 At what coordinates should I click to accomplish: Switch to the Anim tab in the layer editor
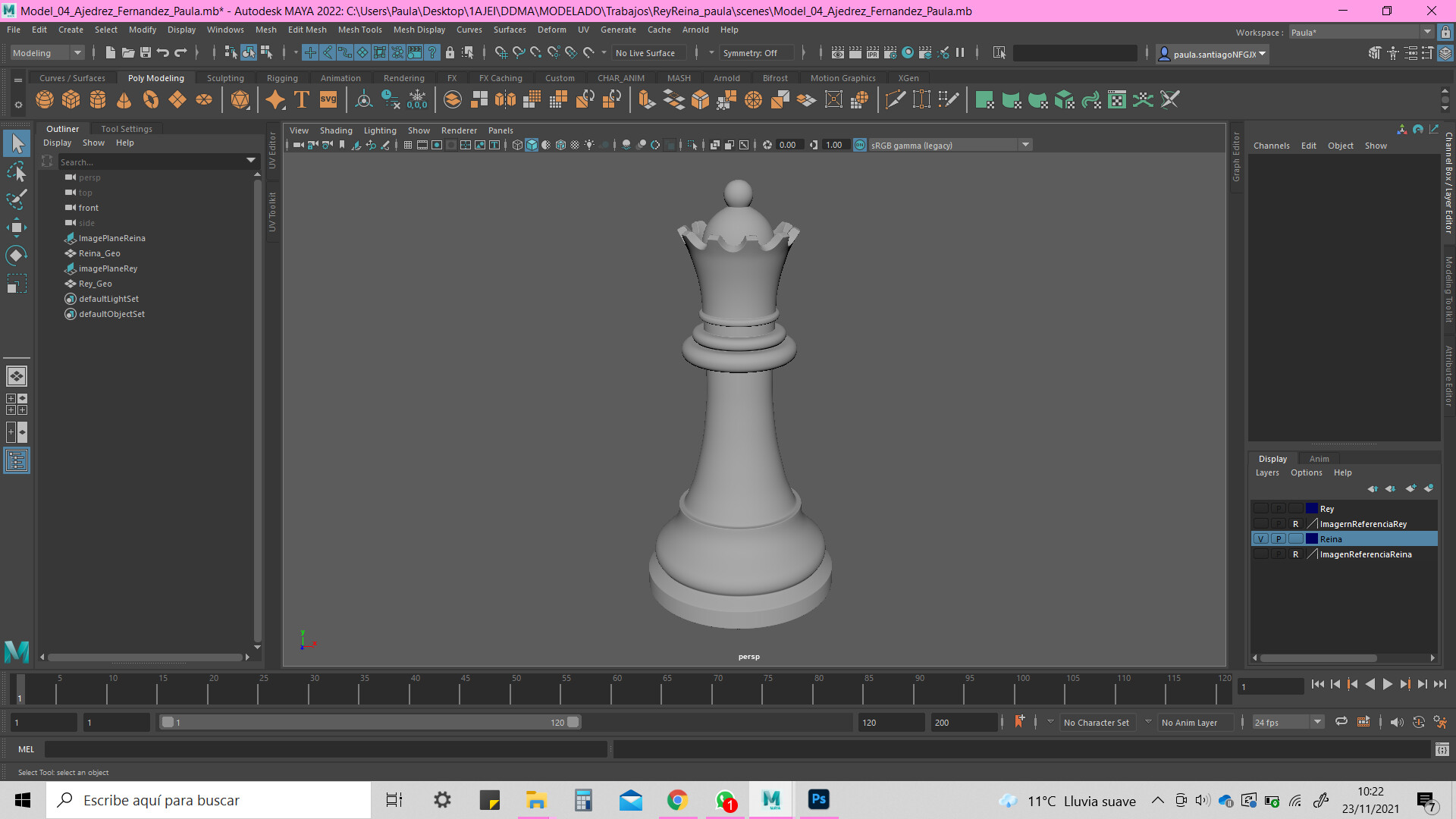[1319, 458]
